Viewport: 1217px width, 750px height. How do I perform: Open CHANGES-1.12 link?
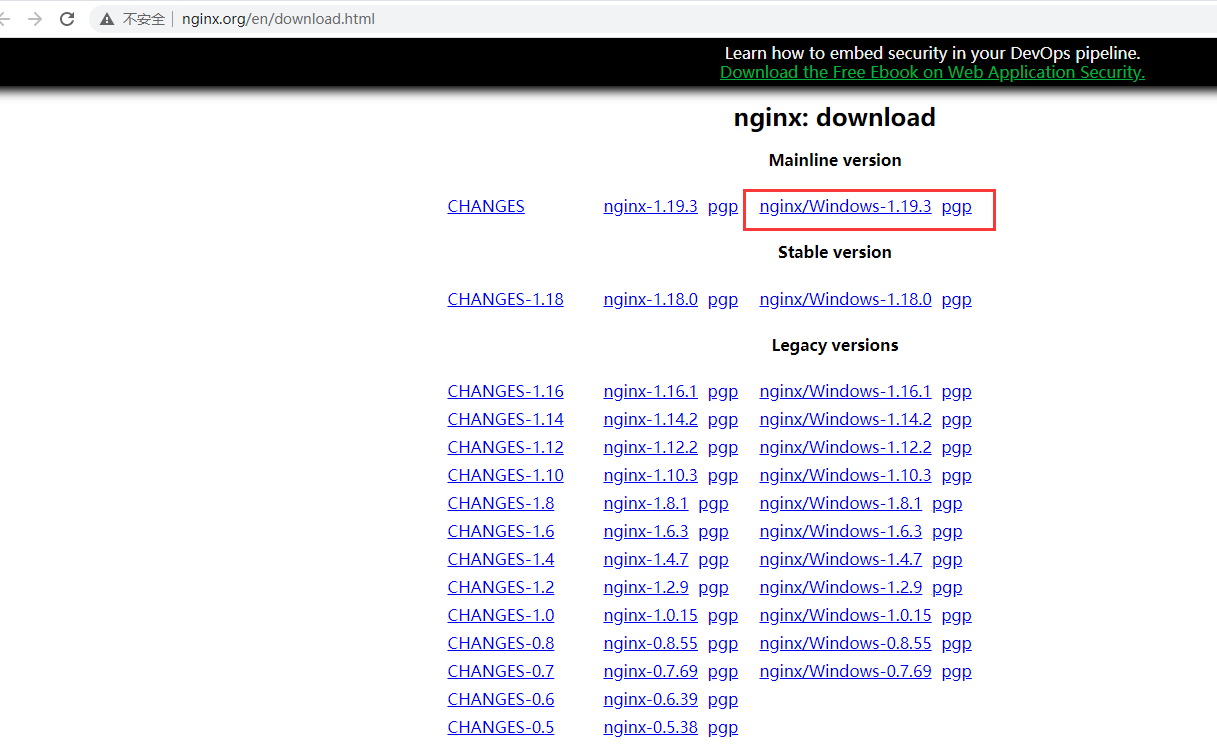505,447
